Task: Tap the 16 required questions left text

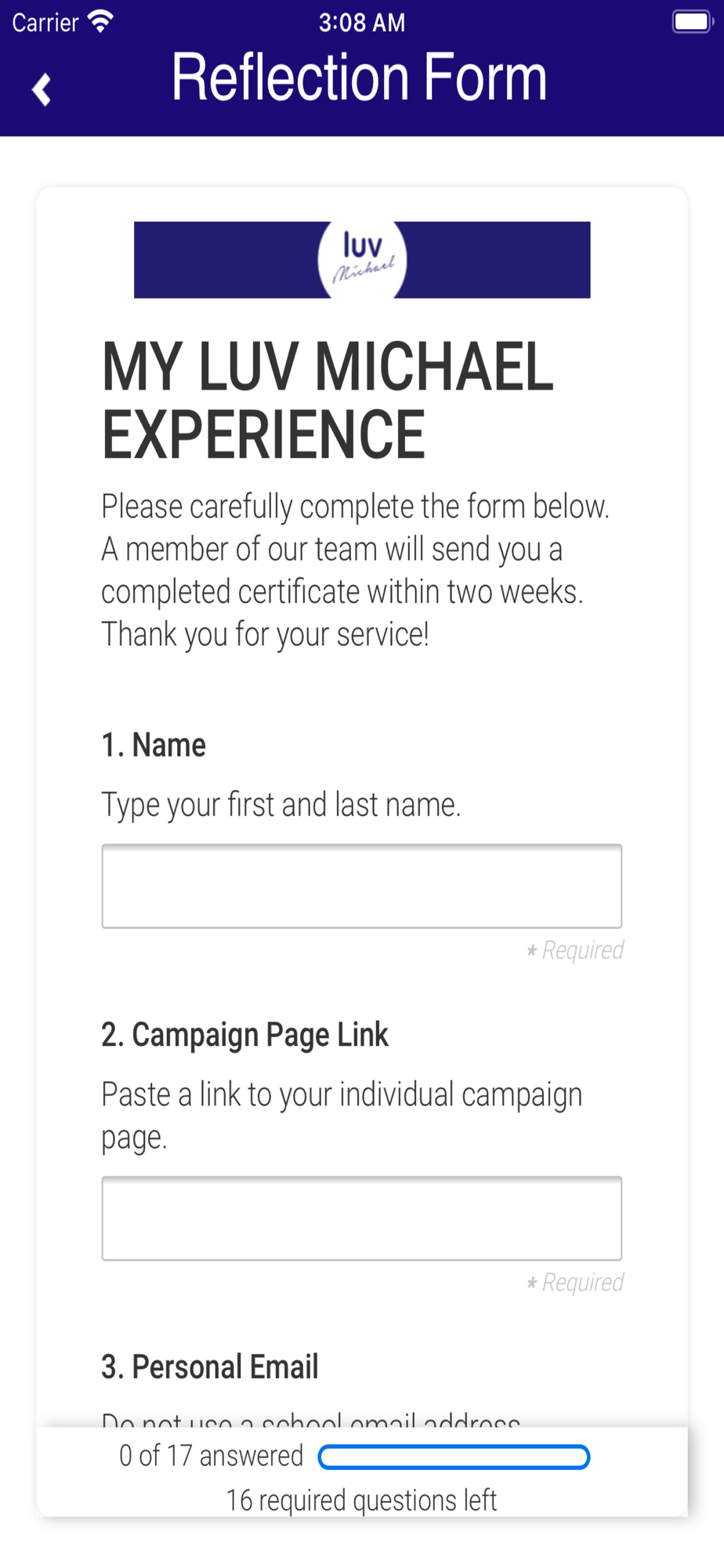Action: 361,1501
